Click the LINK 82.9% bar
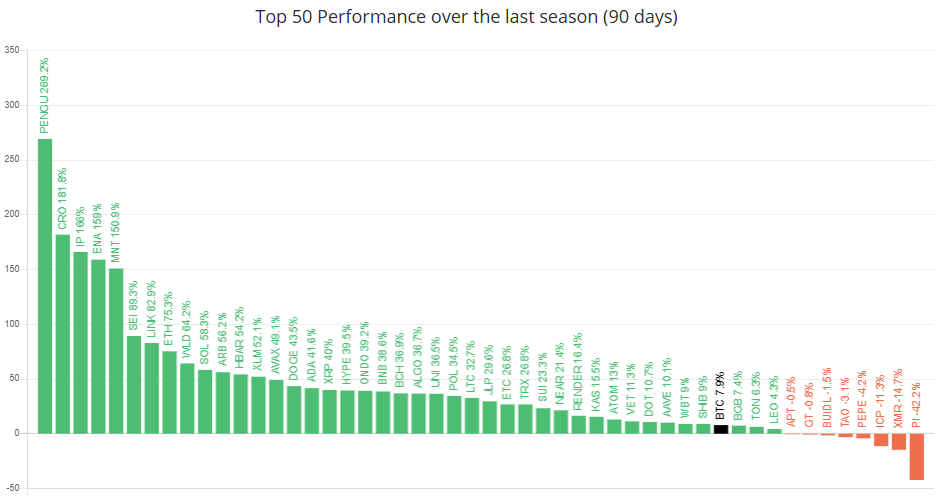 [x=152, y=388]
